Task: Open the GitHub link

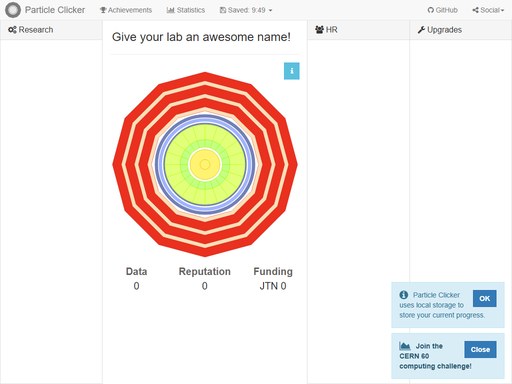Action: click(x=442, y=10)
